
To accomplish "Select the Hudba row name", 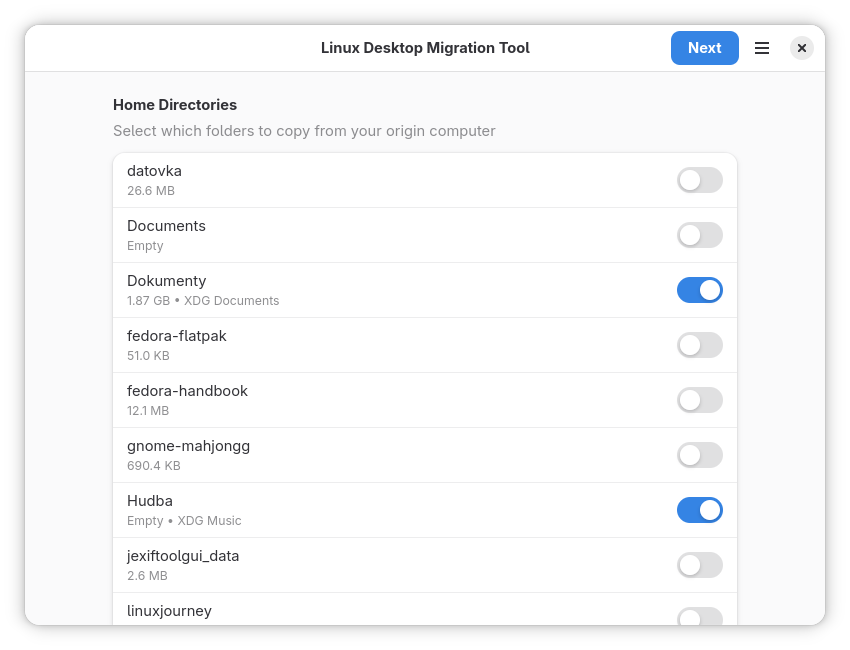I will tap(150, 501).
